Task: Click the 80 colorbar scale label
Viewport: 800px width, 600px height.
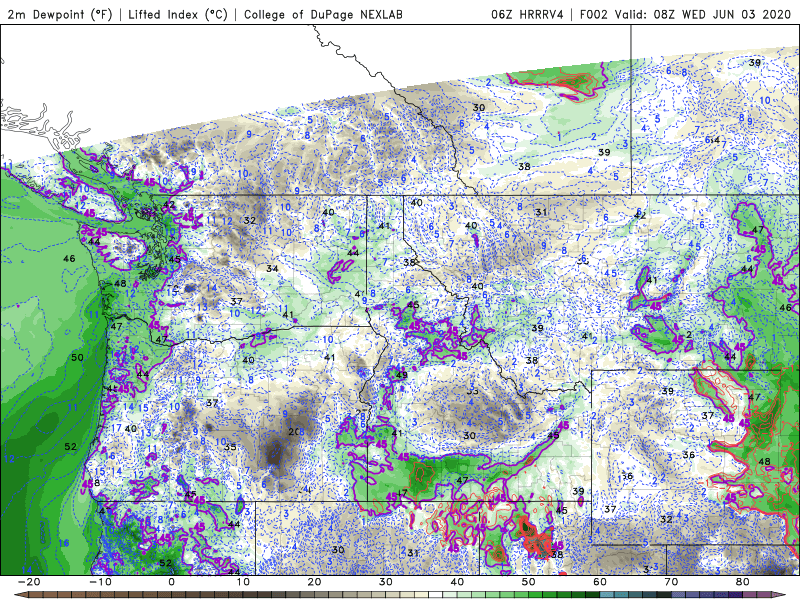Action: 743,582
